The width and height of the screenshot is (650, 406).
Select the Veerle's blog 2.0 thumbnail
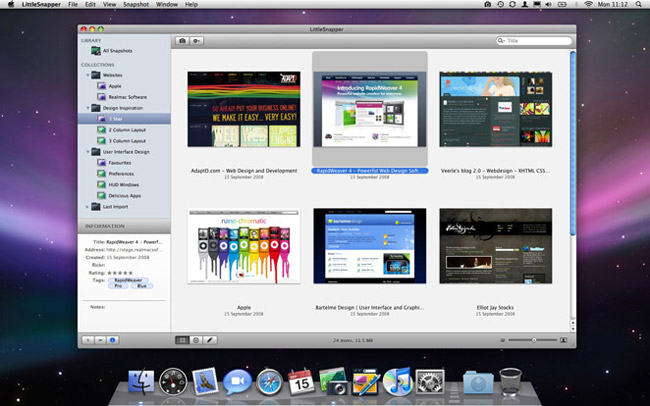click(496, 109)
